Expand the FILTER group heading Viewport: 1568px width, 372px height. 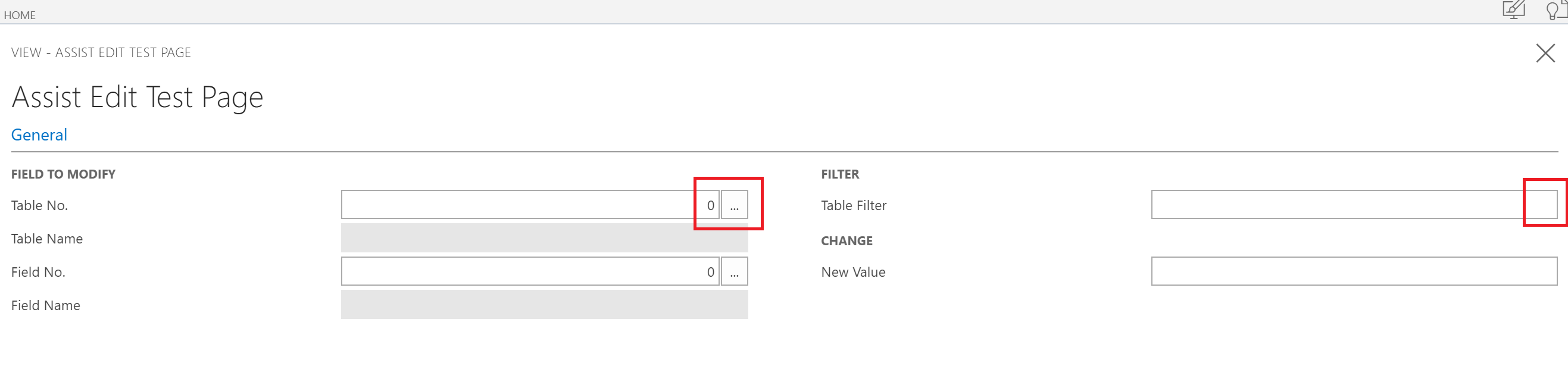(x=840, y=174)
